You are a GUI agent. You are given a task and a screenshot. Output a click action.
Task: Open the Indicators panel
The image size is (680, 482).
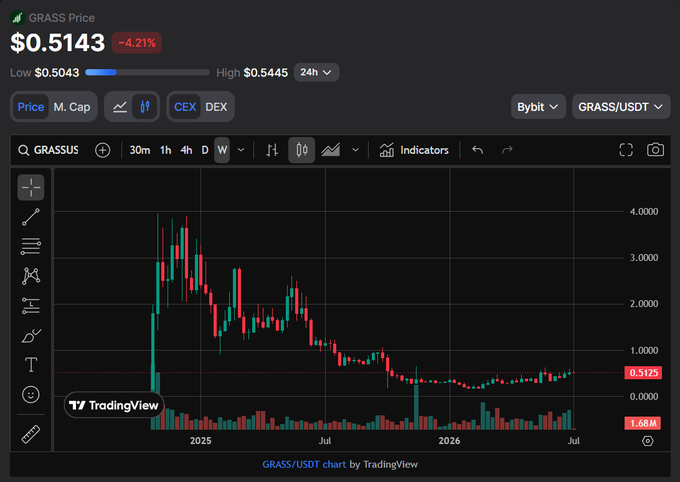click(414, 150)
